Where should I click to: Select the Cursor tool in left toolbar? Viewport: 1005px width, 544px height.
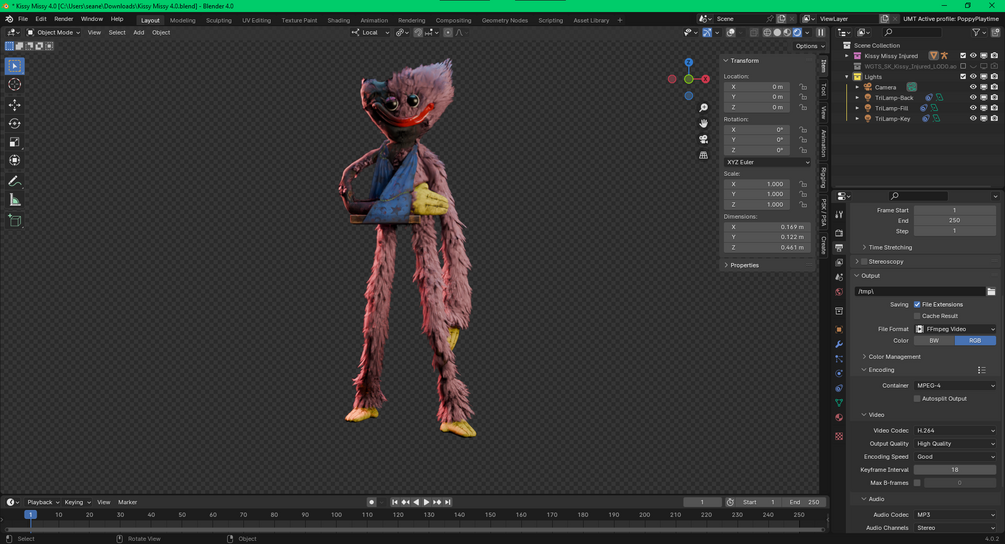(x=15, y=85)
